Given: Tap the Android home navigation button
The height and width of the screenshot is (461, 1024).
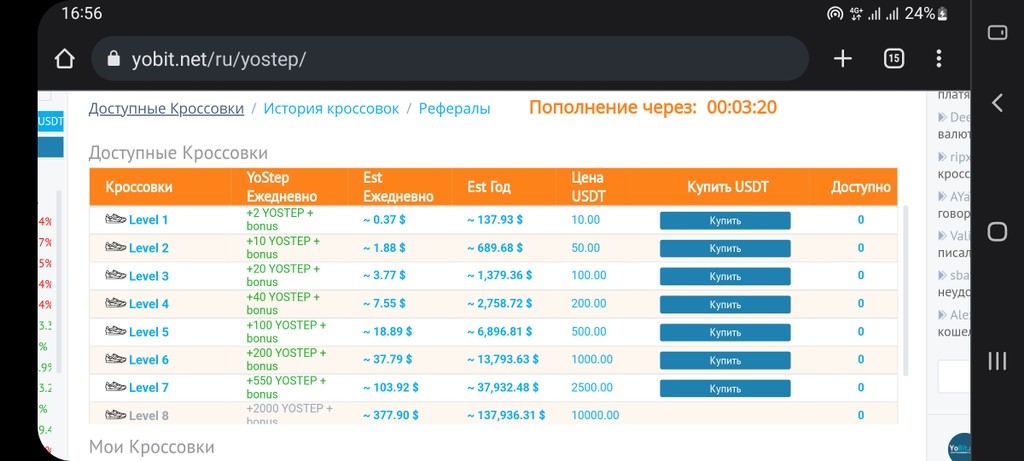Looking at the screenshot, I should [997, 232].
